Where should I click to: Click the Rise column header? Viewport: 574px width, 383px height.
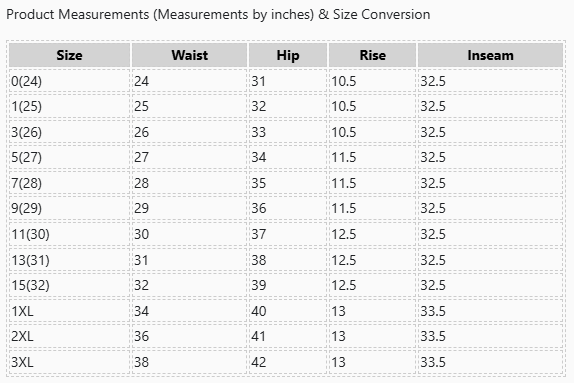[372, 55]
